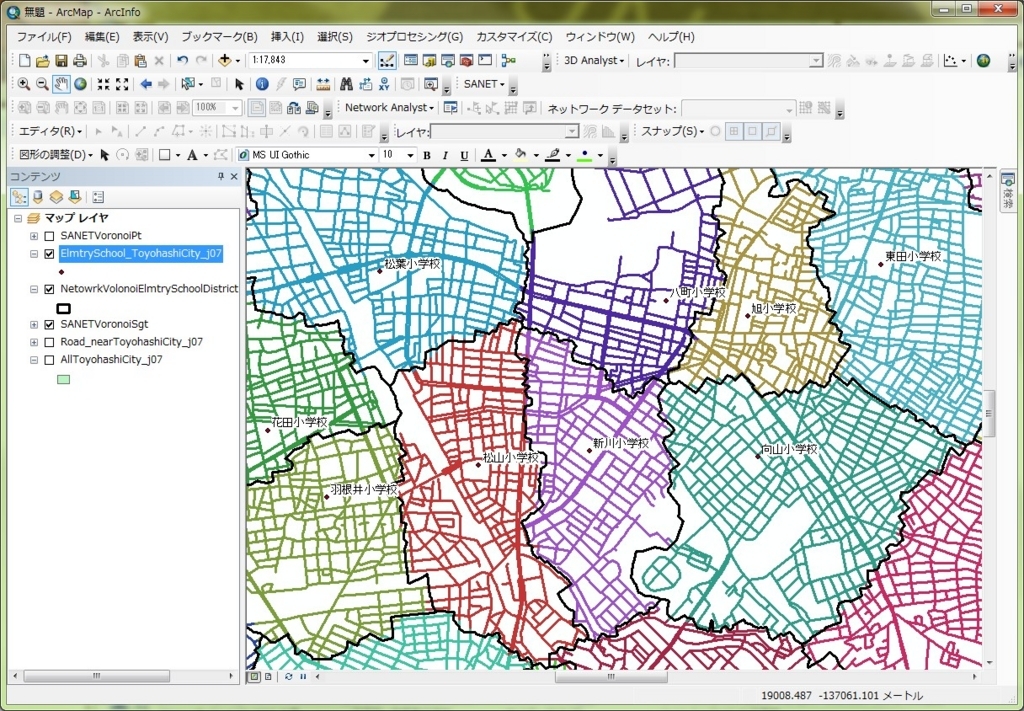The image size is (1024, 711).
Task: Open the ファイル(F) menu
Action: (x=44, y=37)
